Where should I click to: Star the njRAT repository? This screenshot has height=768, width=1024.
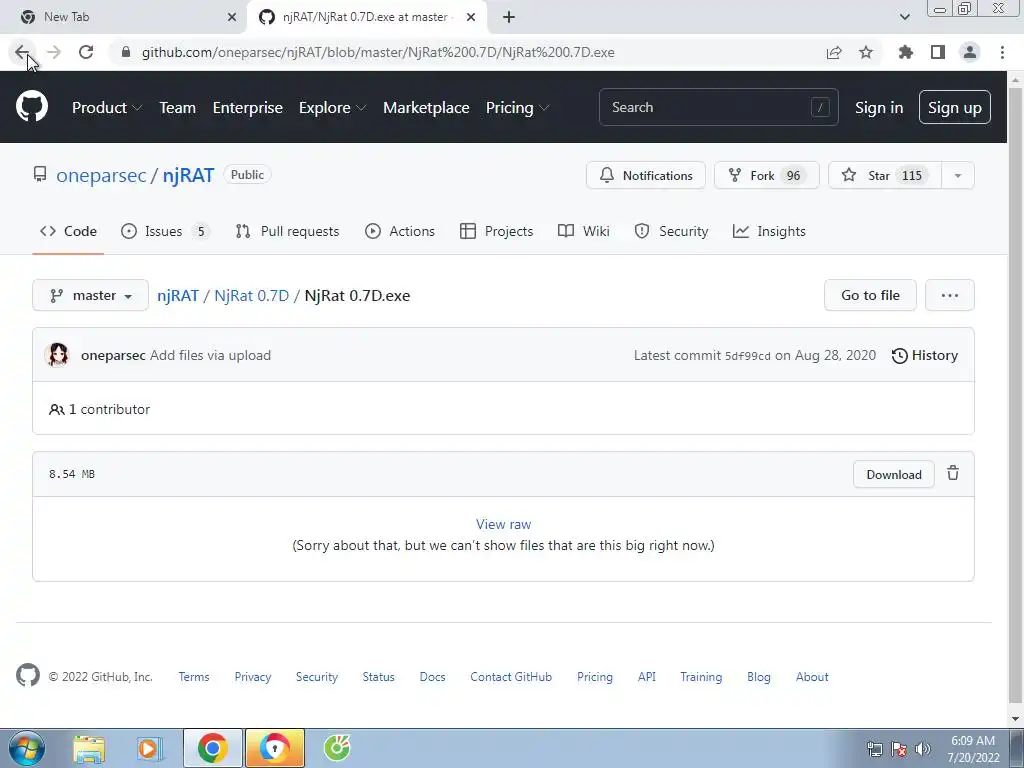tap(885, 175)
